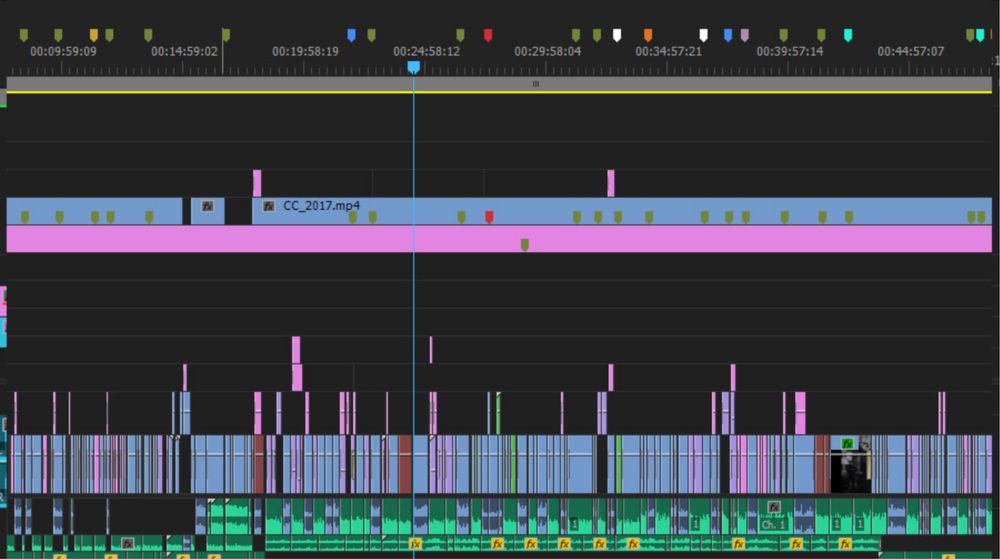Click the red clip marker on the CC_2017.mp4 clip

pyautogui.click(x=489, y=217)
